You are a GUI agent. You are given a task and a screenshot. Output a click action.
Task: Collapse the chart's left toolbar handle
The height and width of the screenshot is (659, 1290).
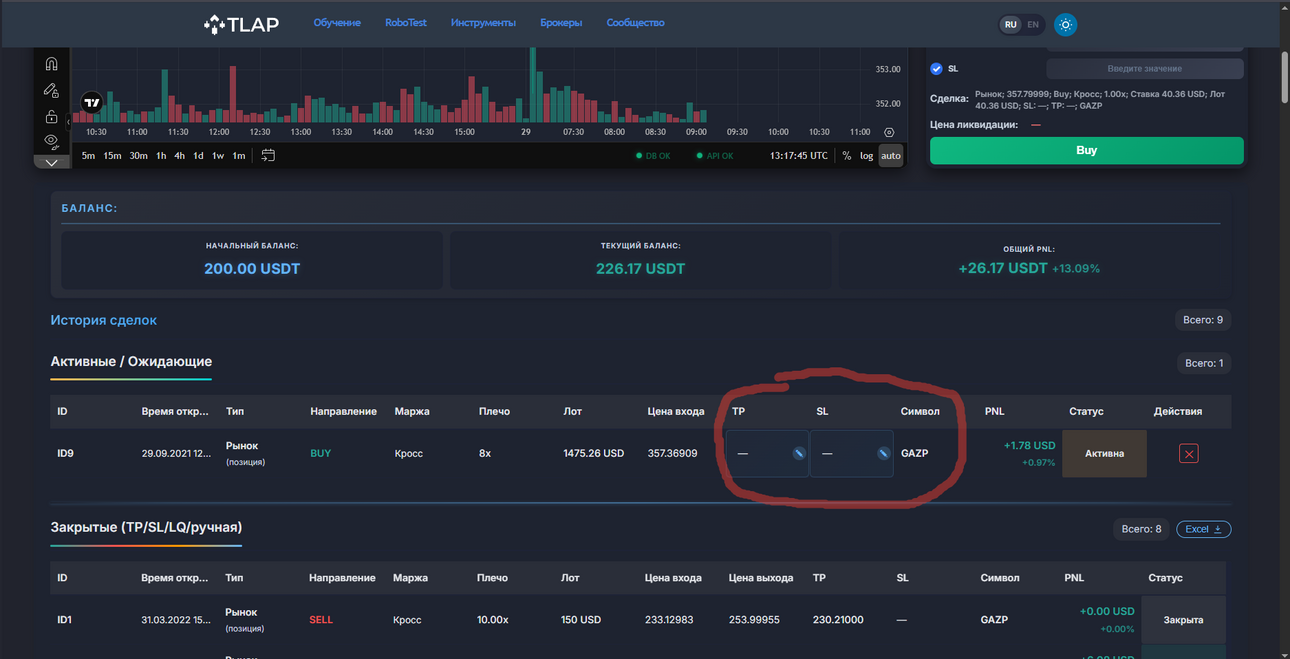70,121
